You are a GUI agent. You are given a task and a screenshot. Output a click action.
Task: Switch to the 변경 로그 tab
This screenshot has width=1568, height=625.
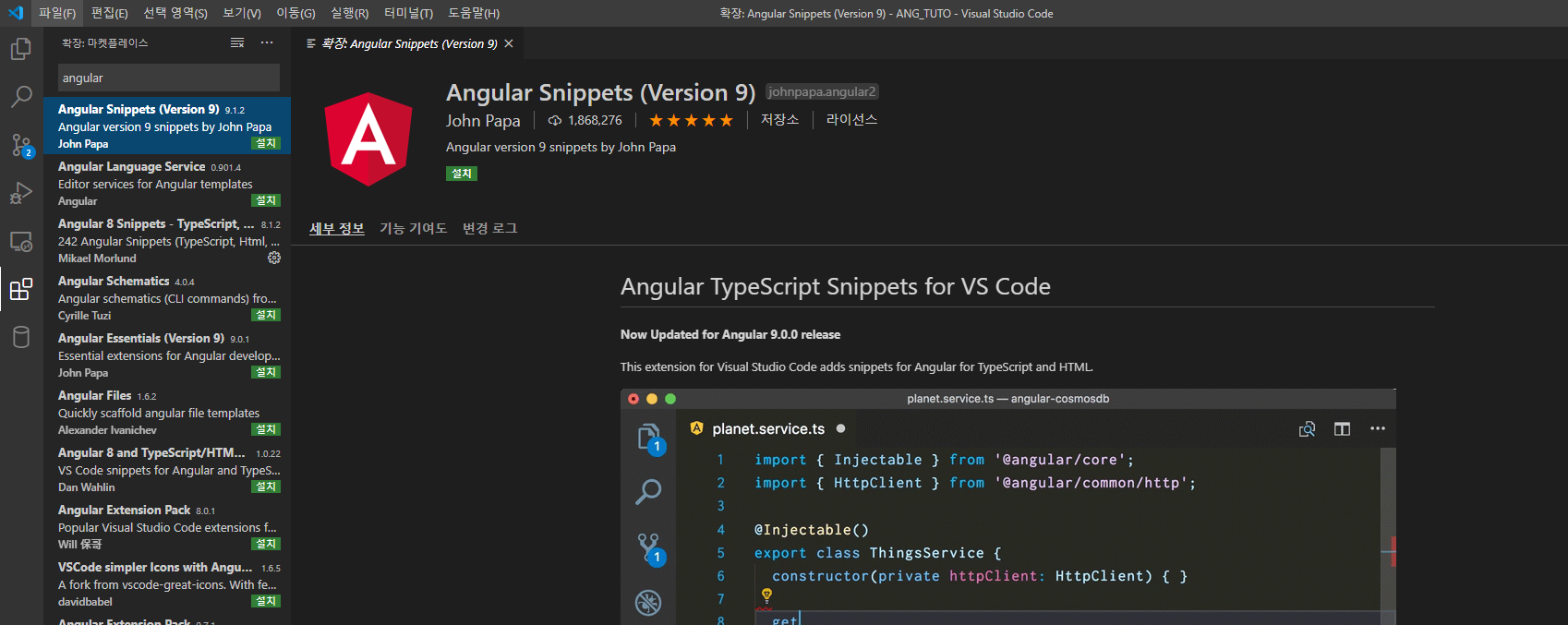[490, 228]
